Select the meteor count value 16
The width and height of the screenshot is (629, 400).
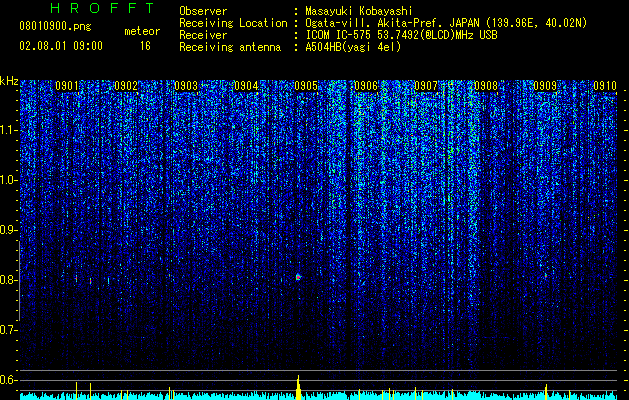pyautogui.click(x=145, y=46)
